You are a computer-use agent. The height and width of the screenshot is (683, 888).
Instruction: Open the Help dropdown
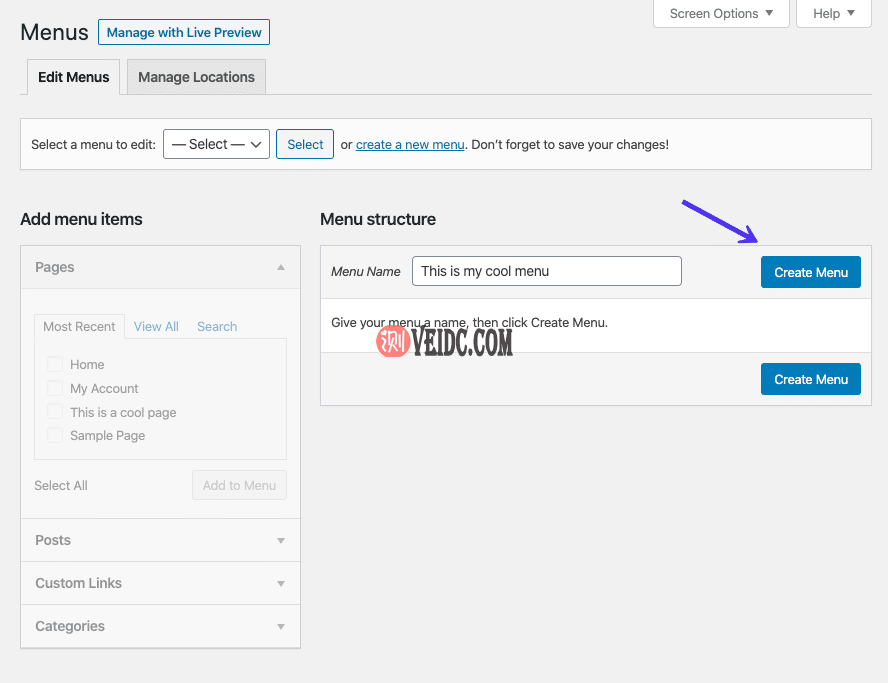833,14
